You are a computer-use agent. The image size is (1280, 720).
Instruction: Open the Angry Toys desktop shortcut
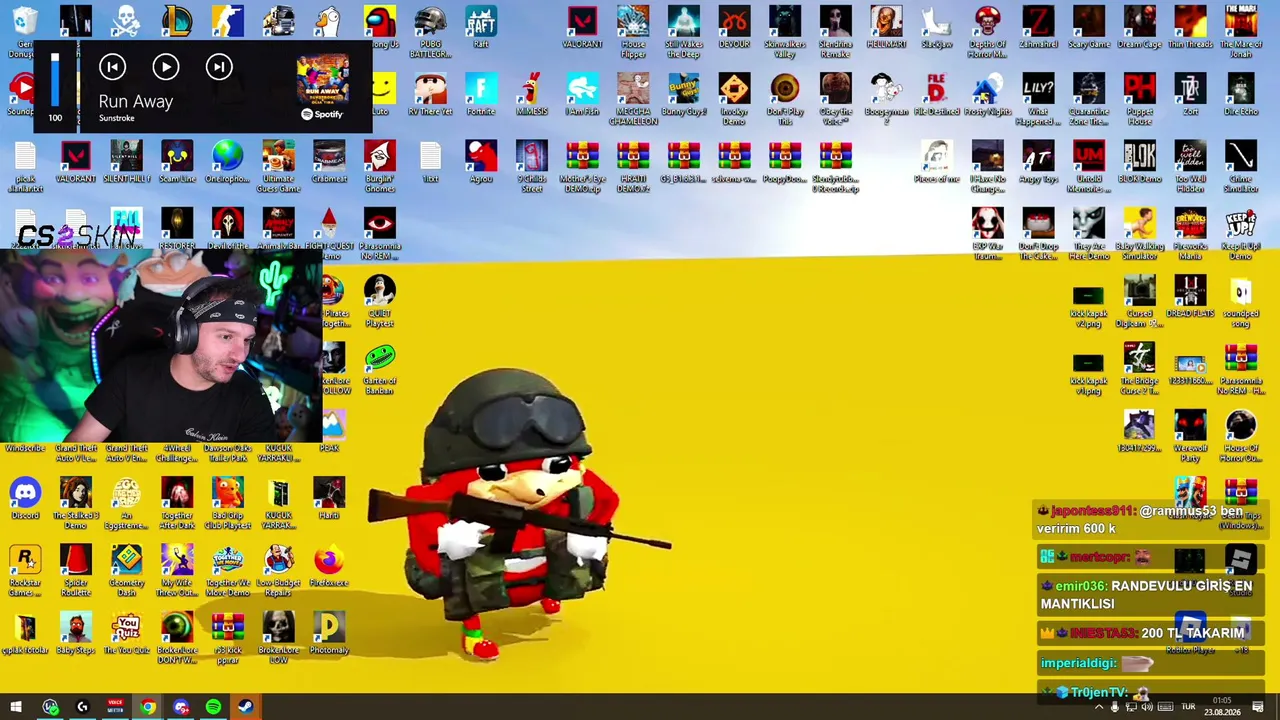pos(1038,162)
